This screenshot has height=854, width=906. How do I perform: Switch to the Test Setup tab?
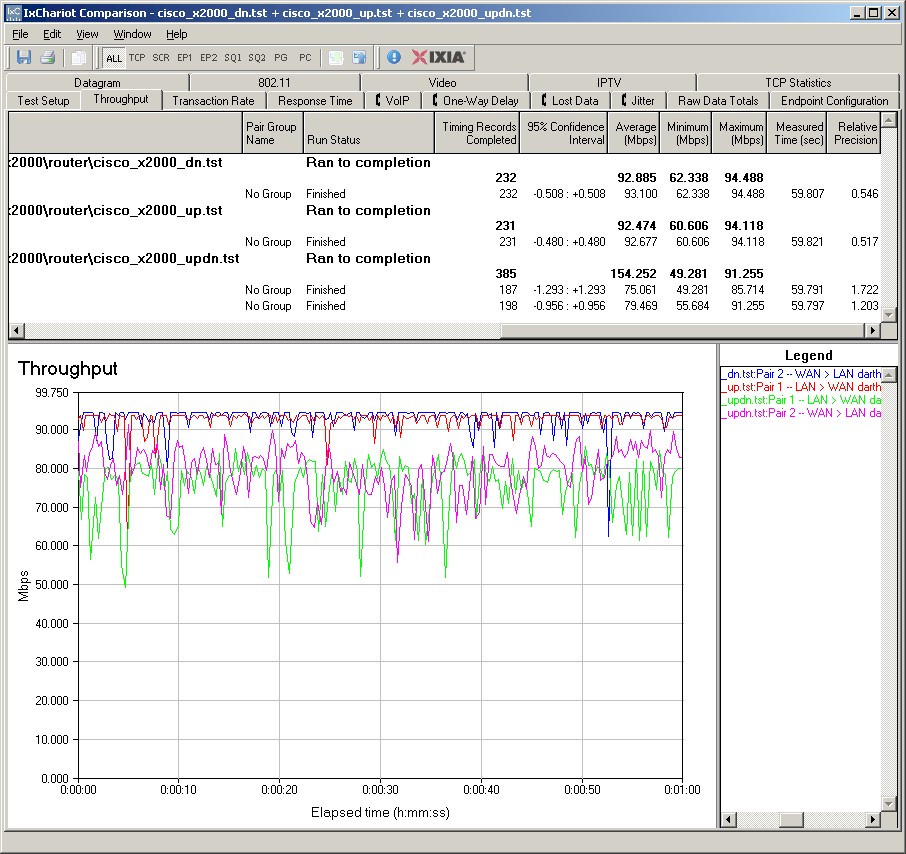[43, 101]
